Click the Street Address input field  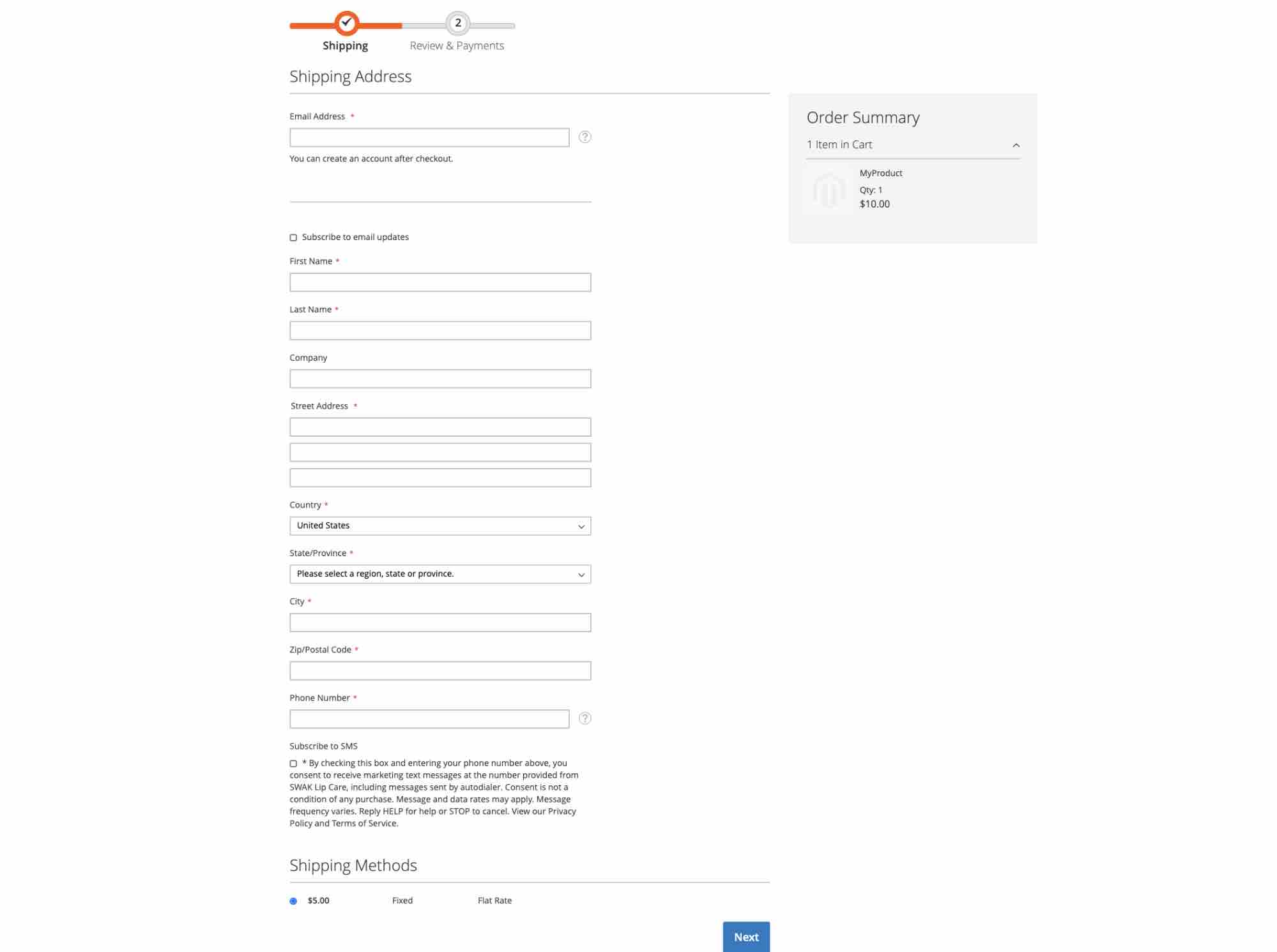pos(440,426)
